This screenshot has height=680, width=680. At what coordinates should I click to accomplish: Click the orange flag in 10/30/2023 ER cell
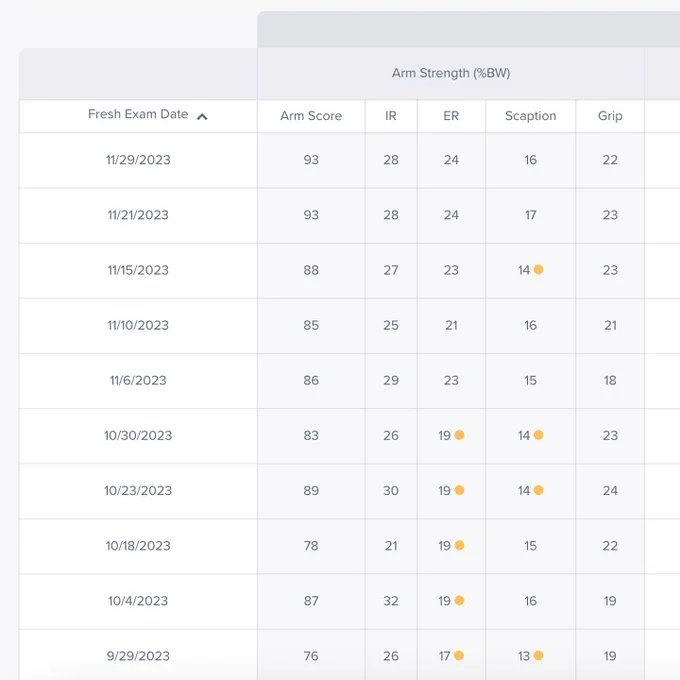coord(459,435)
